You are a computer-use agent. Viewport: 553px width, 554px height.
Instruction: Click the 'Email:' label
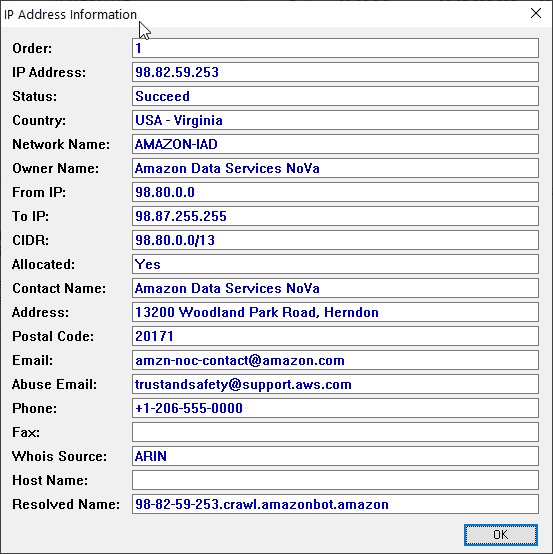click(x=33, y=361)
